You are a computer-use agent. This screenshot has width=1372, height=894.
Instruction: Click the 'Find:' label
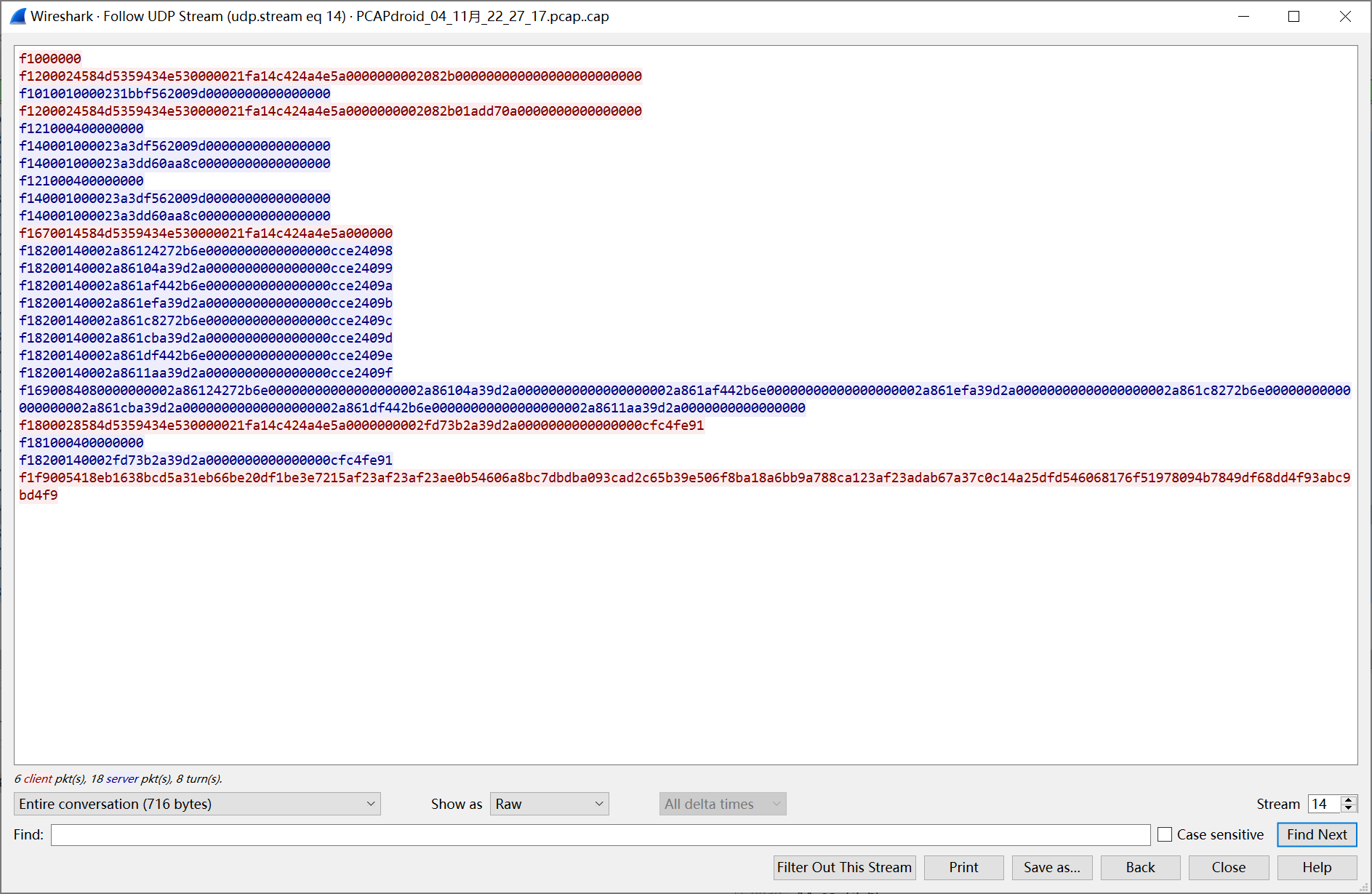coord(28,834)
